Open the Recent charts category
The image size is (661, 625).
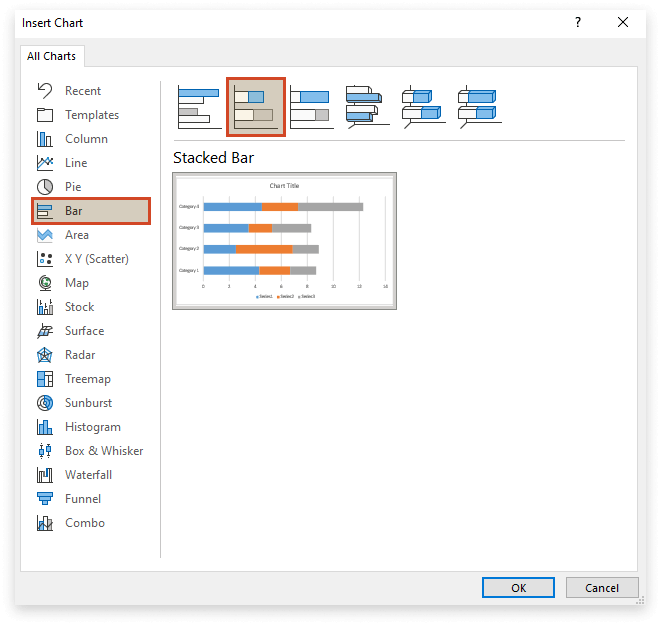coord(91,91)
